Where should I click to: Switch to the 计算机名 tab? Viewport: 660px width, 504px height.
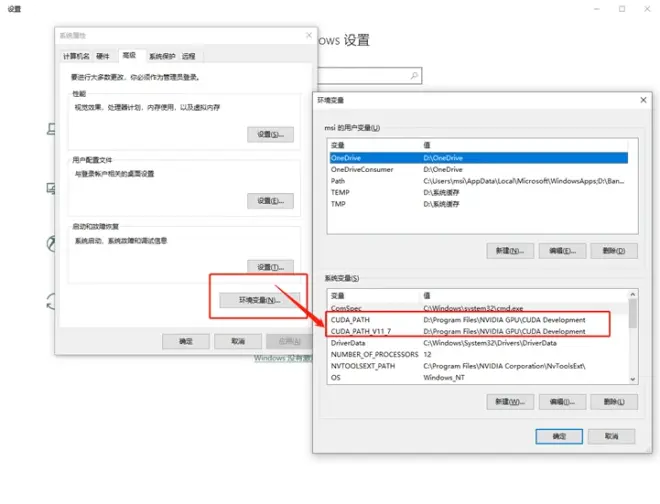click(76, 56)
